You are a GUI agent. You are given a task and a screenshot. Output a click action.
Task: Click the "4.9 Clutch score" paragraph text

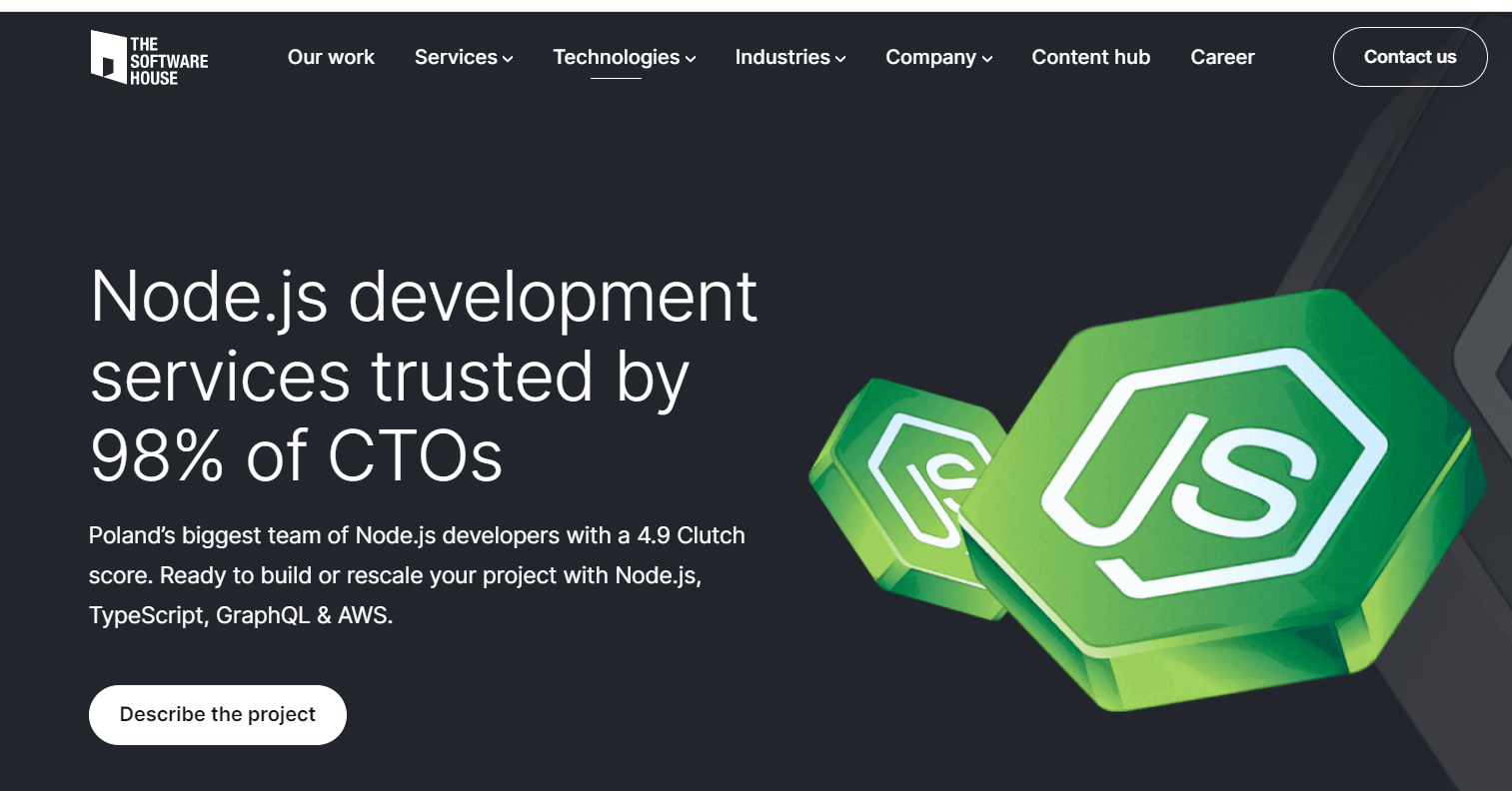(417, 575)
